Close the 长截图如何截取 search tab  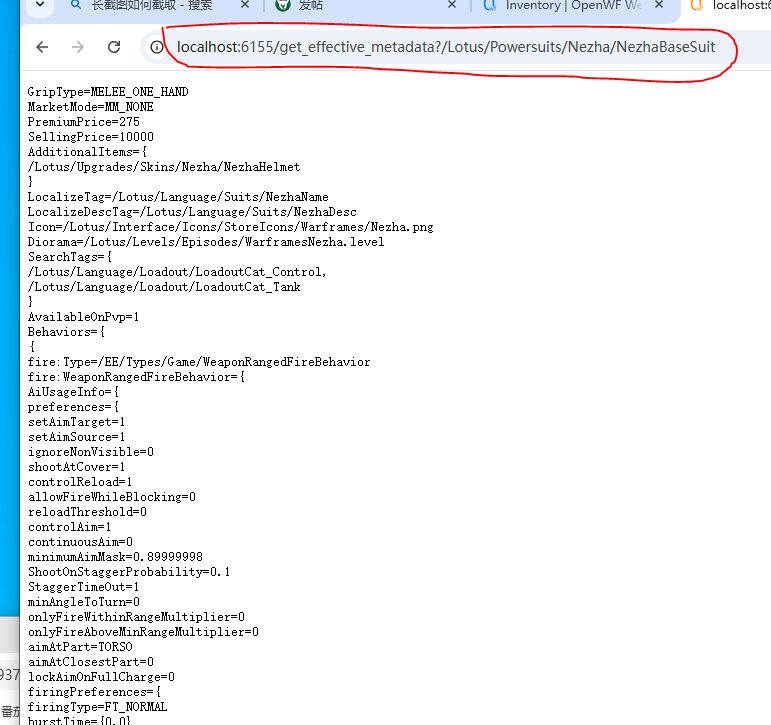click(x=246, y=6)
